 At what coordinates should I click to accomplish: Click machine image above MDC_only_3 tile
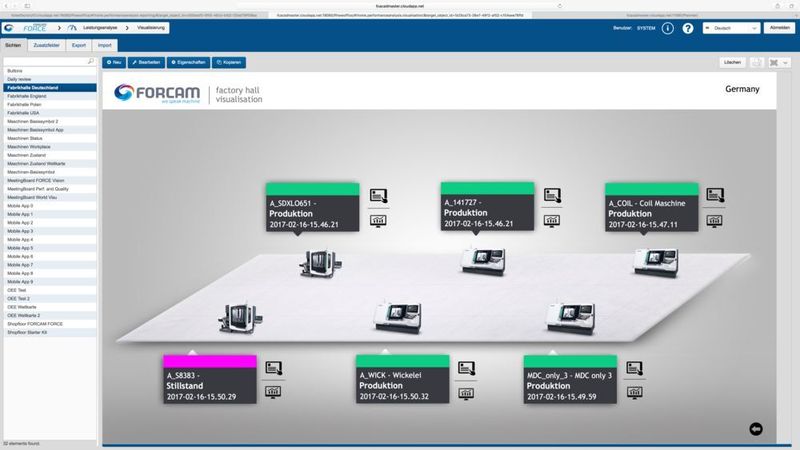coord(570,318)
